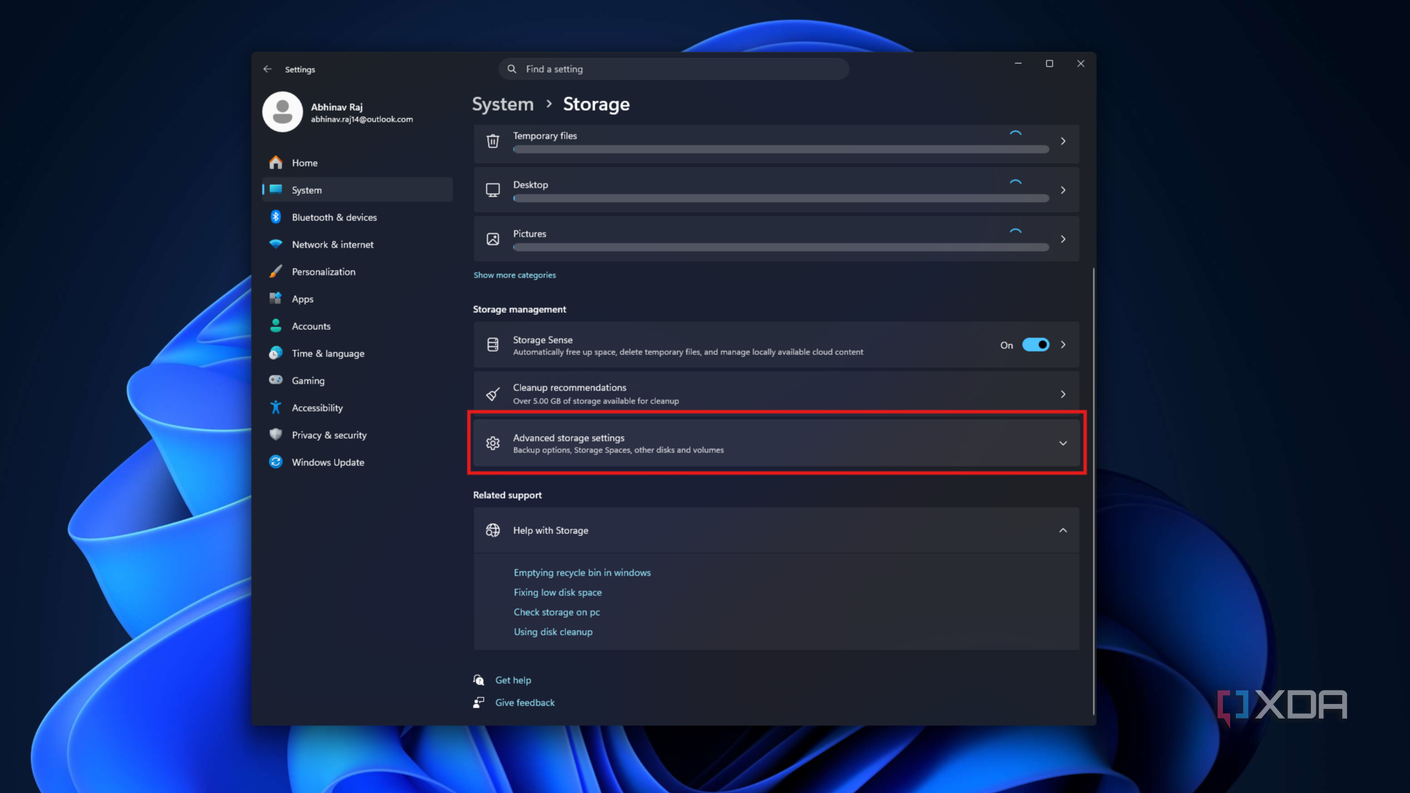This screenshot has width=1410, height=793.
Task: Click the Cleanup recommendations broom icon
Action: 493,394
